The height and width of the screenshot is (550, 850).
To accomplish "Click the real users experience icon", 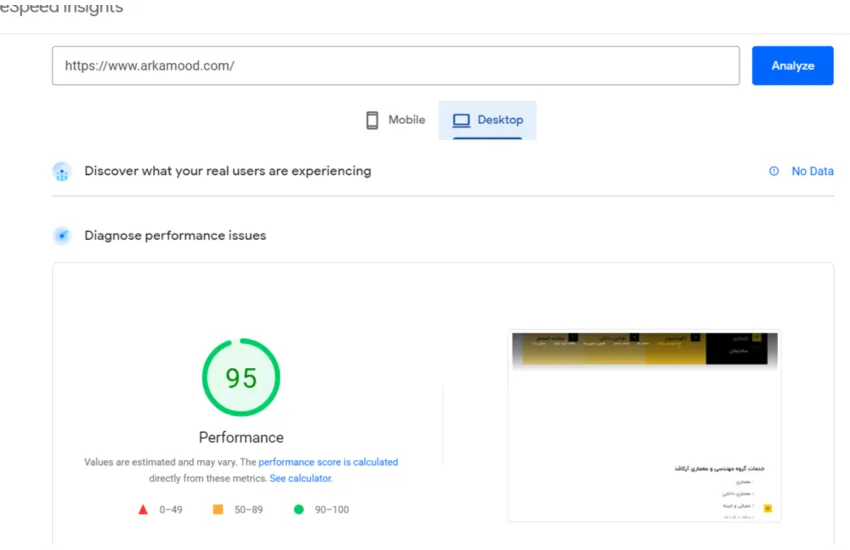I will [x=62, y=172].
